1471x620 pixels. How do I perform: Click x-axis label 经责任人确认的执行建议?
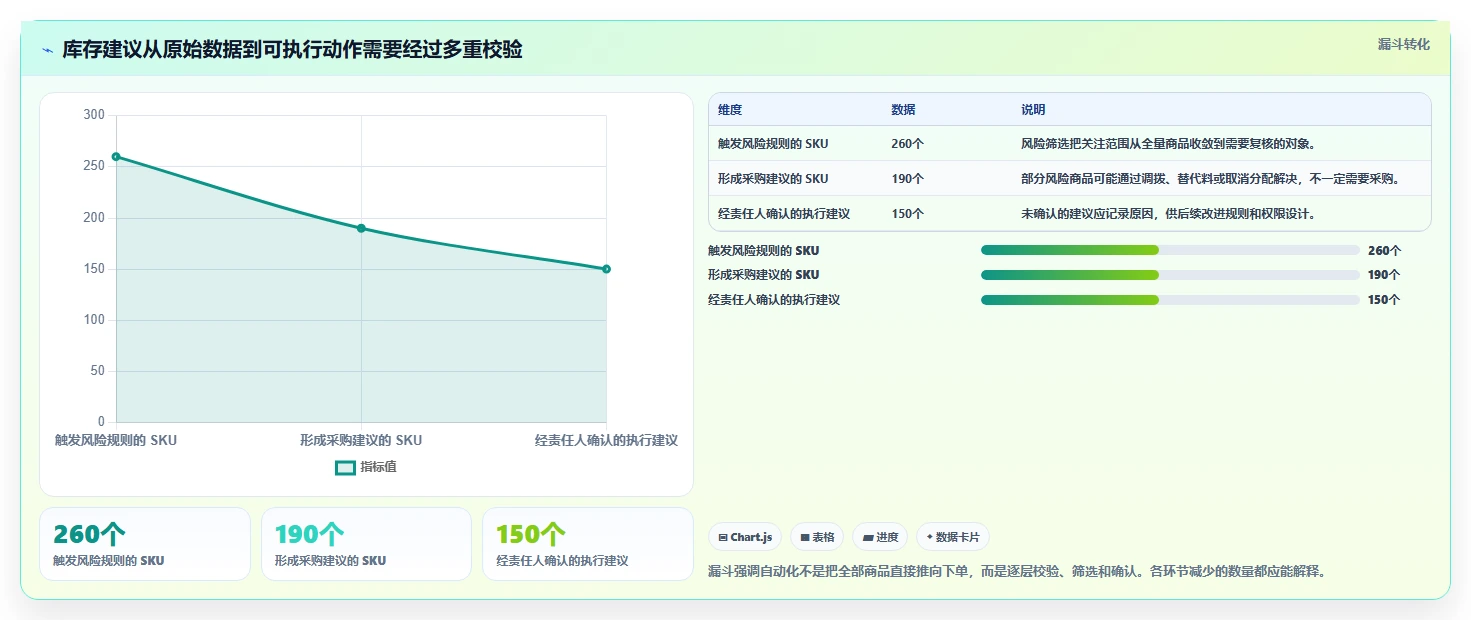point(606,440)
